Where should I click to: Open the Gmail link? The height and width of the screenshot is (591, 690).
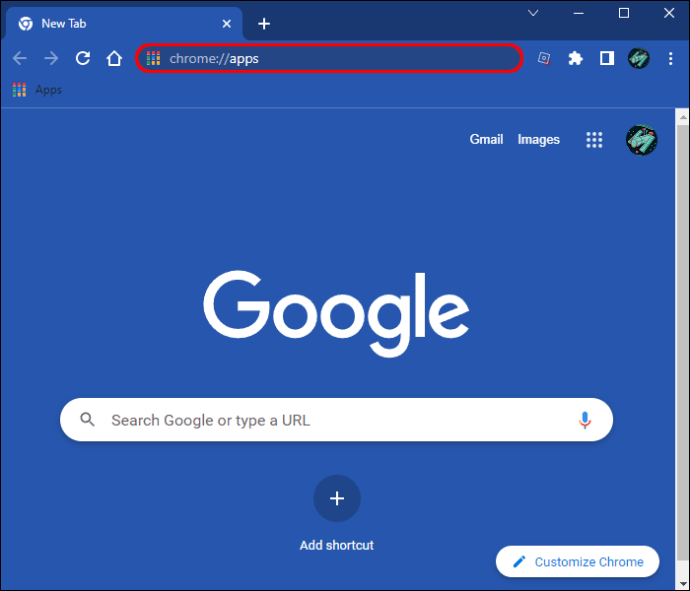pos(486,140)
